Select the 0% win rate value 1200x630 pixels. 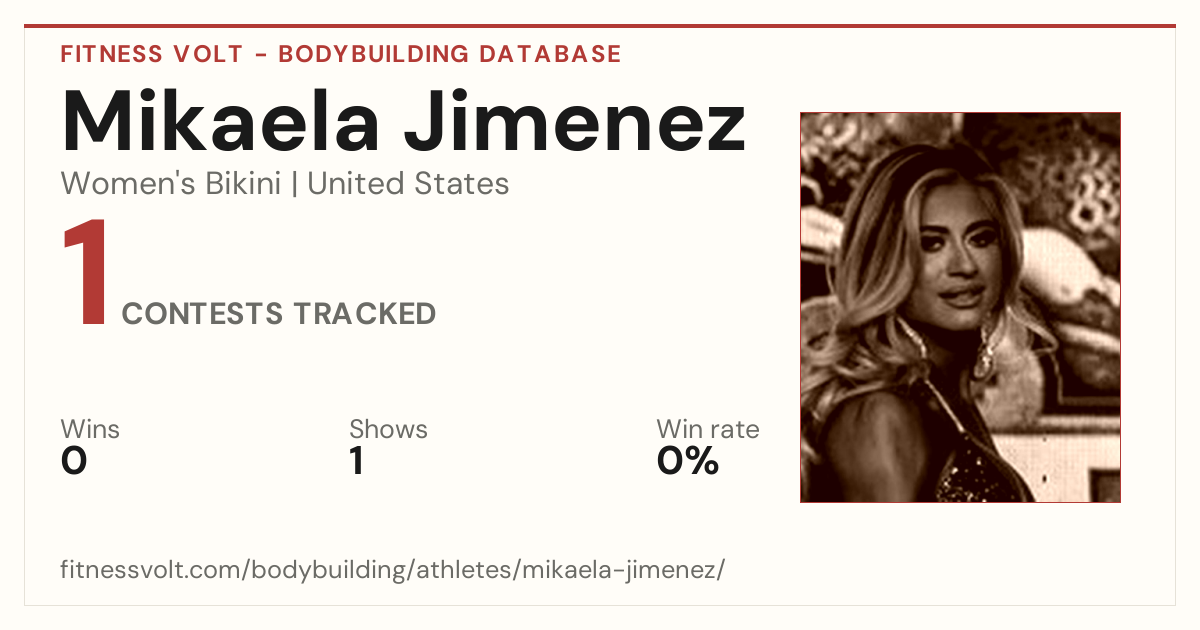coord(688,461)
